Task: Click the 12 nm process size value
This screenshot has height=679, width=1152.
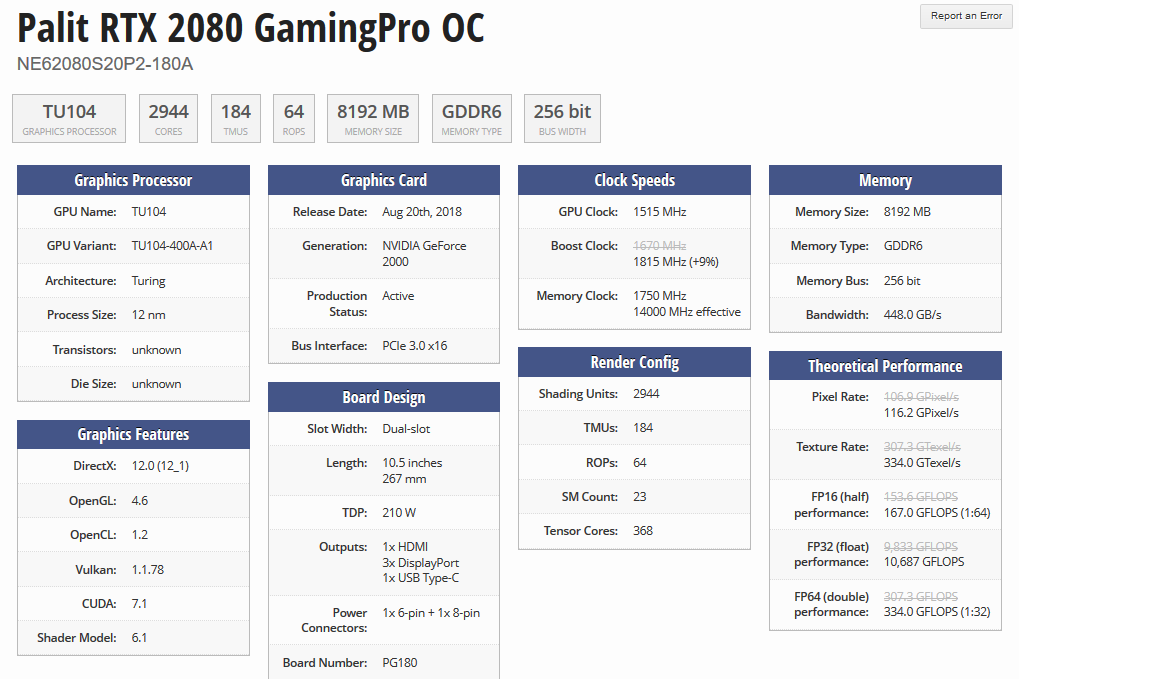Action: (x=148, y=315)
